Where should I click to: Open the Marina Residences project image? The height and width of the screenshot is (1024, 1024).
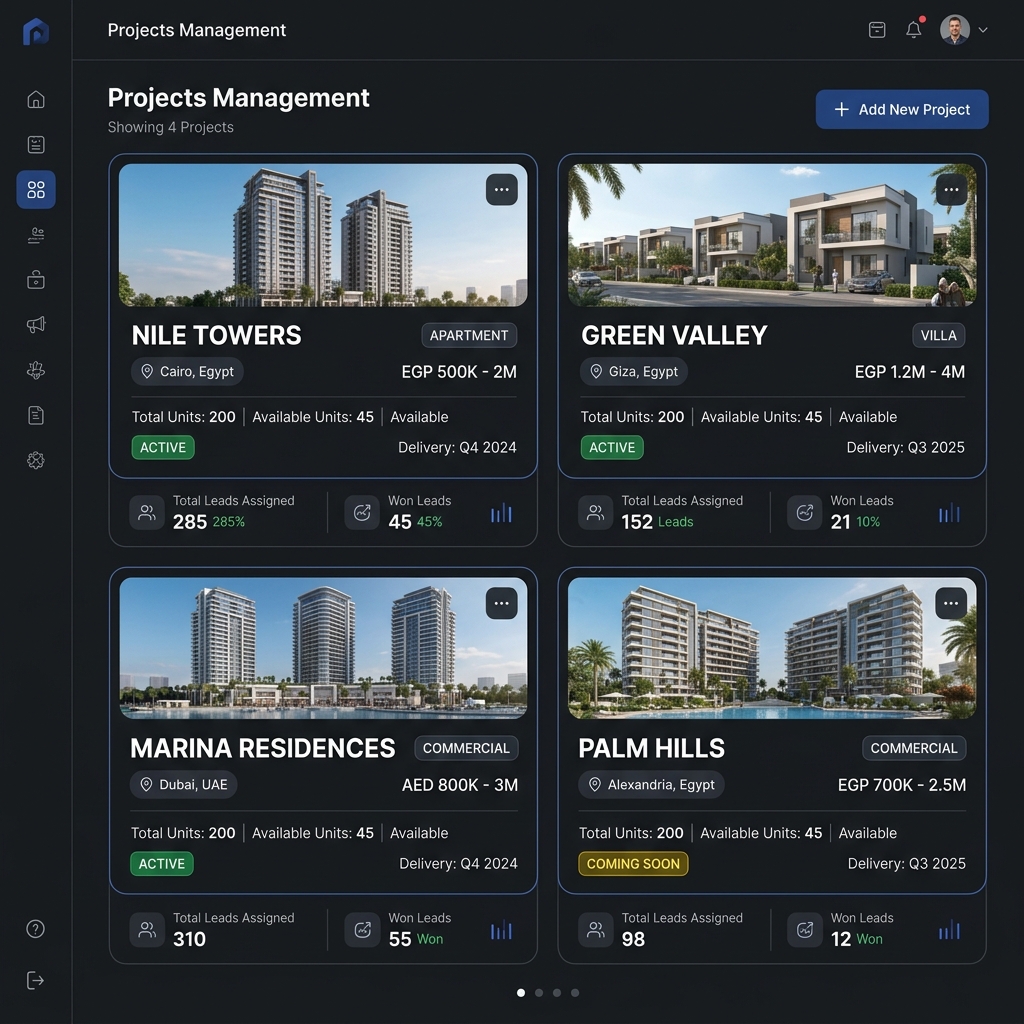pyautogui.click(x=323, y=648)
